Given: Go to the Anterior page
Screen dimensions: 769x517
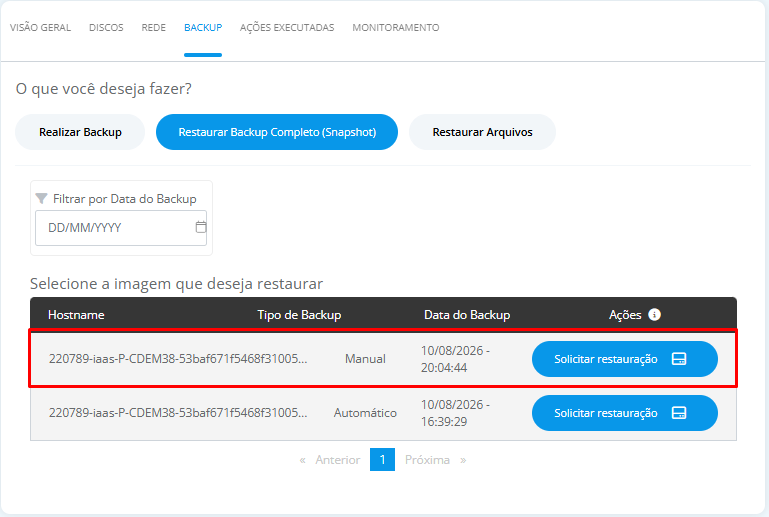Looking at the screenshot, I should pos(337,460).
